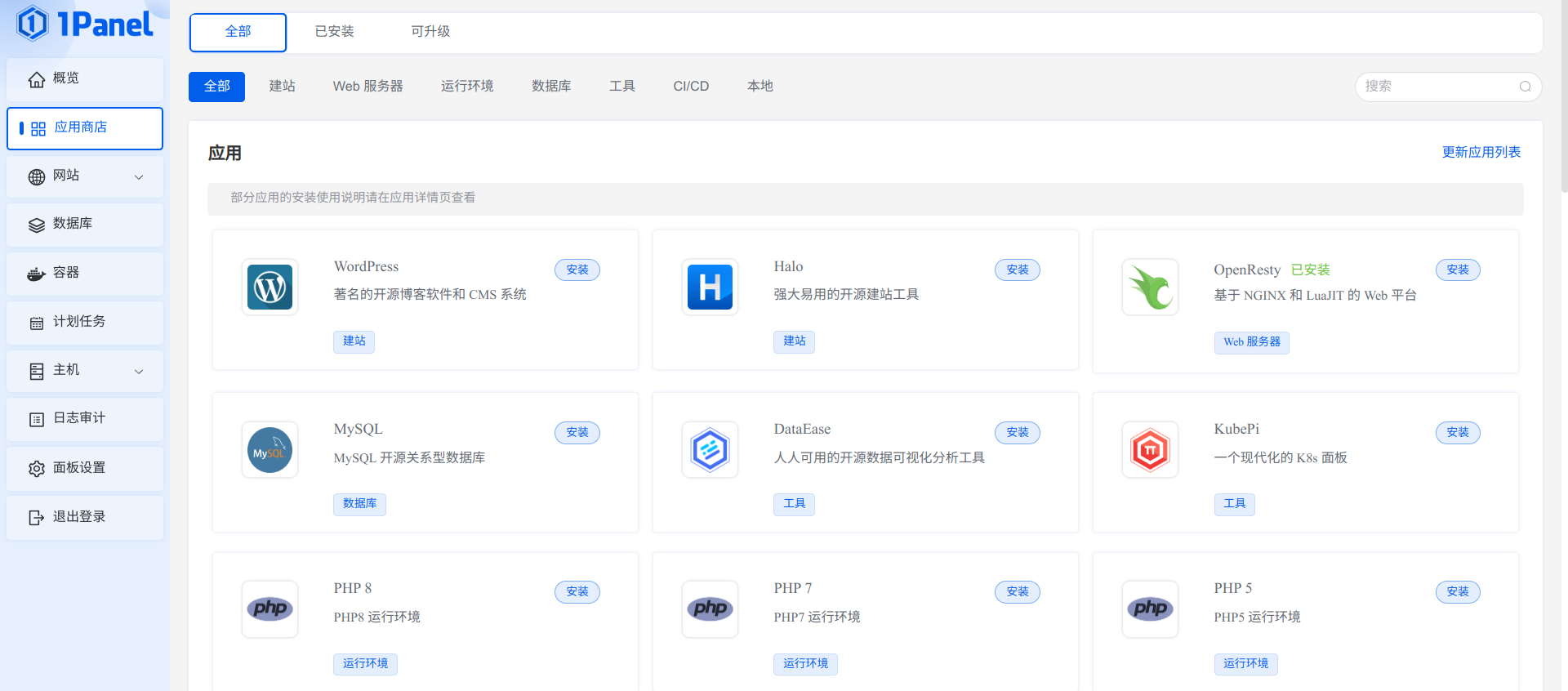Open 日志审计 in the sidebar
This screenshot has width=1568, height=691.
85,419
